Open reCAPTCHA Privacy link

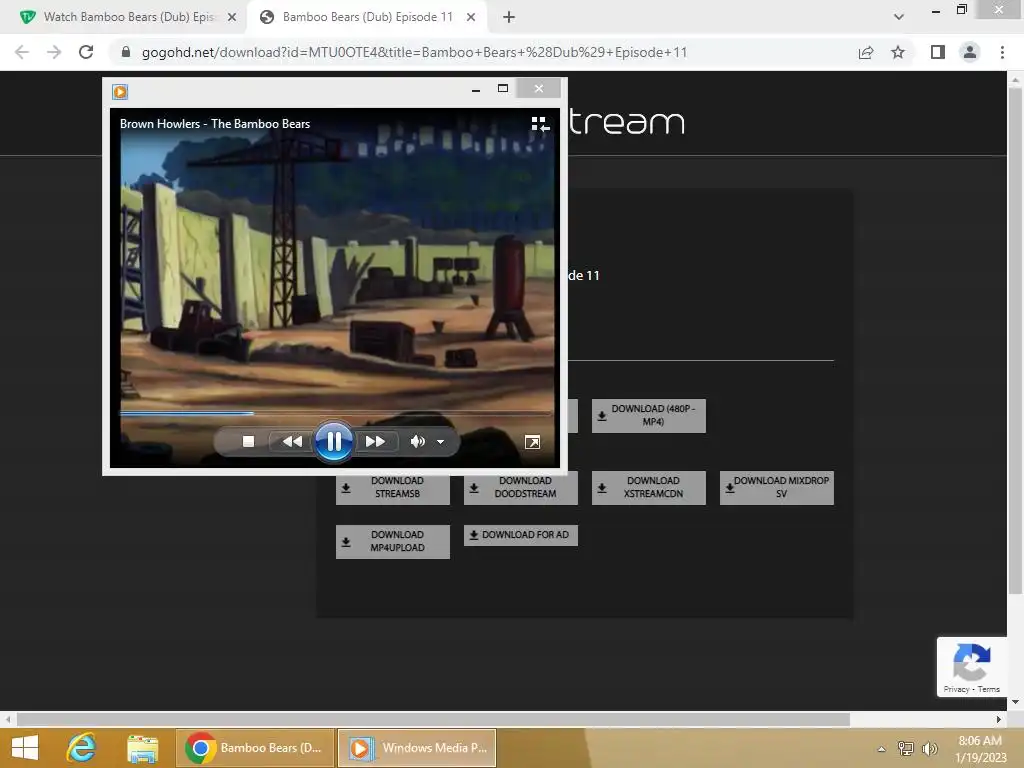(x=956, y=689)
